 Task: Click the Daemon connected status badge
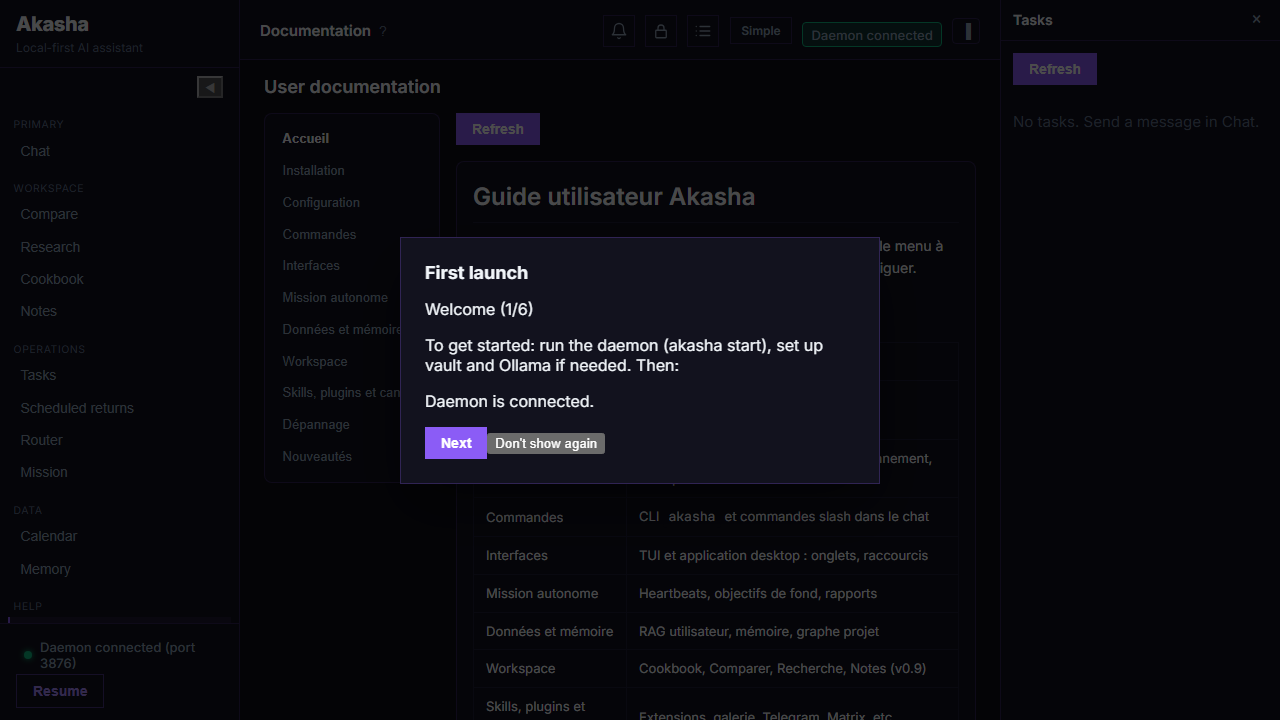(872, 35)
